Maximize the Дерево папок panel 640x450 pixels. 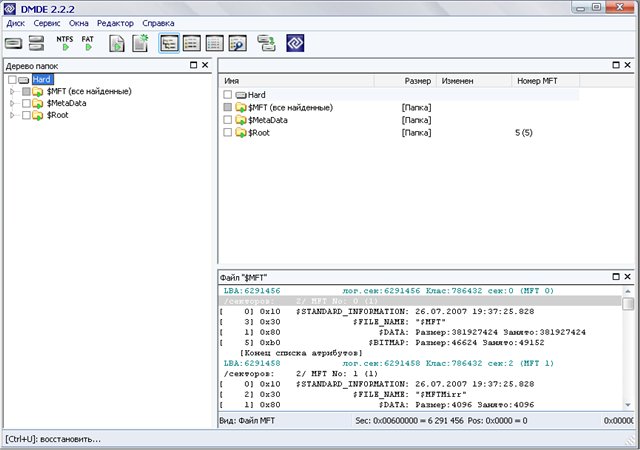tap(193, 65)
